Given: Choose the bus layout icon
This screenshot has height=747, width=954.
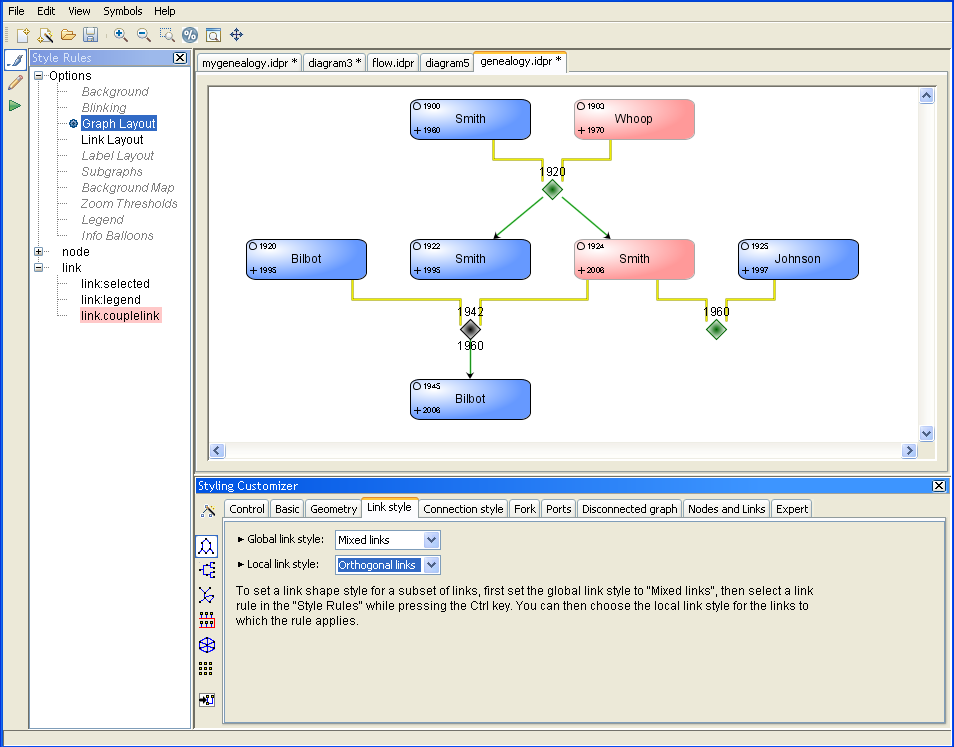Looking at the screenshot, I should coord(207,620).
